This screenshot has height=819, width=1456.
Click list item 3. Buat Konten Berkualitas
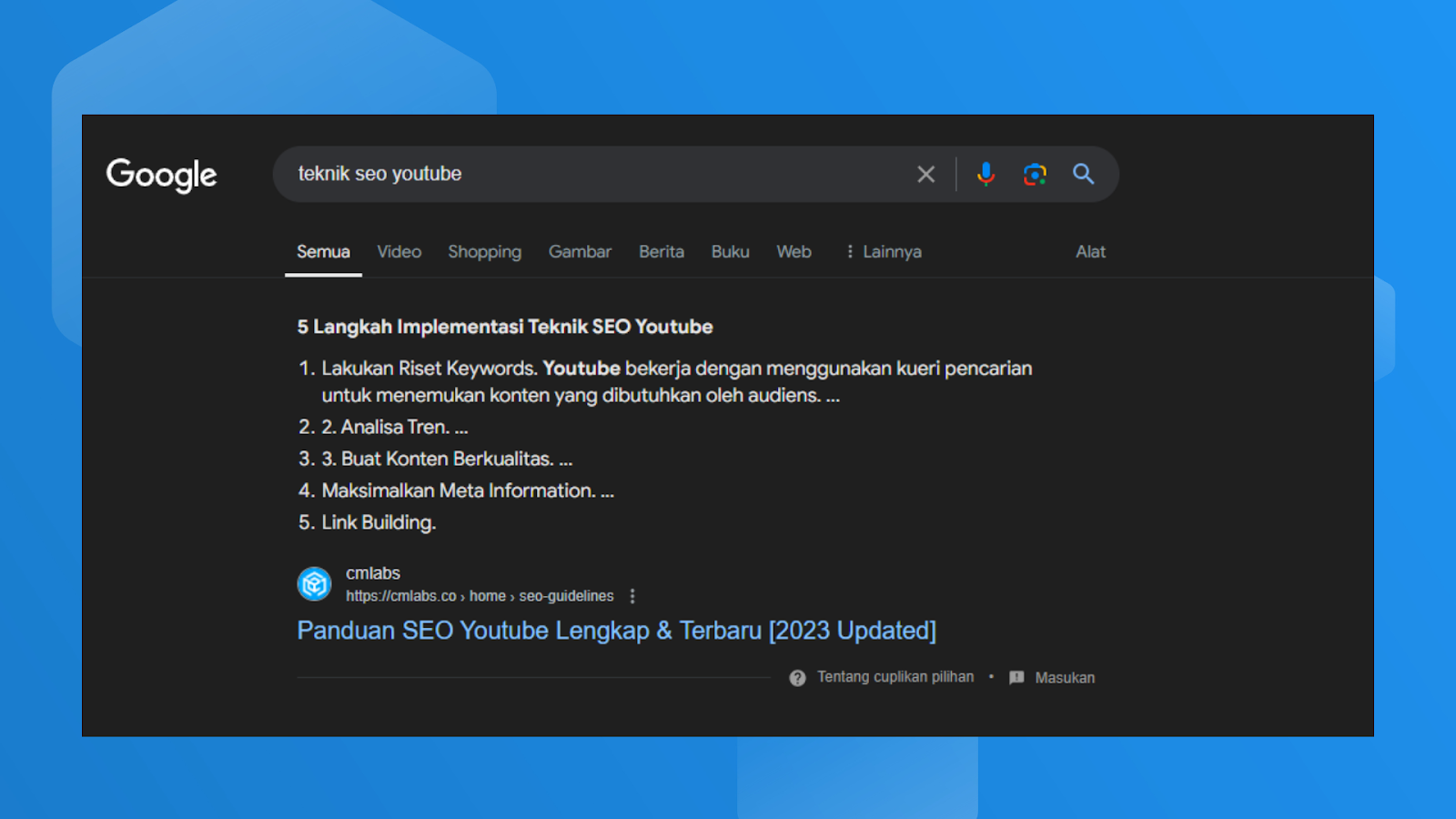447,459
